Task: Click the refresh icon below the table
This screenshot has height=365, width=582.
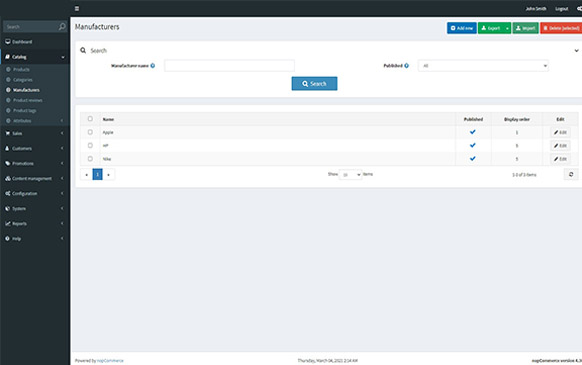Action: coord(571,174)
